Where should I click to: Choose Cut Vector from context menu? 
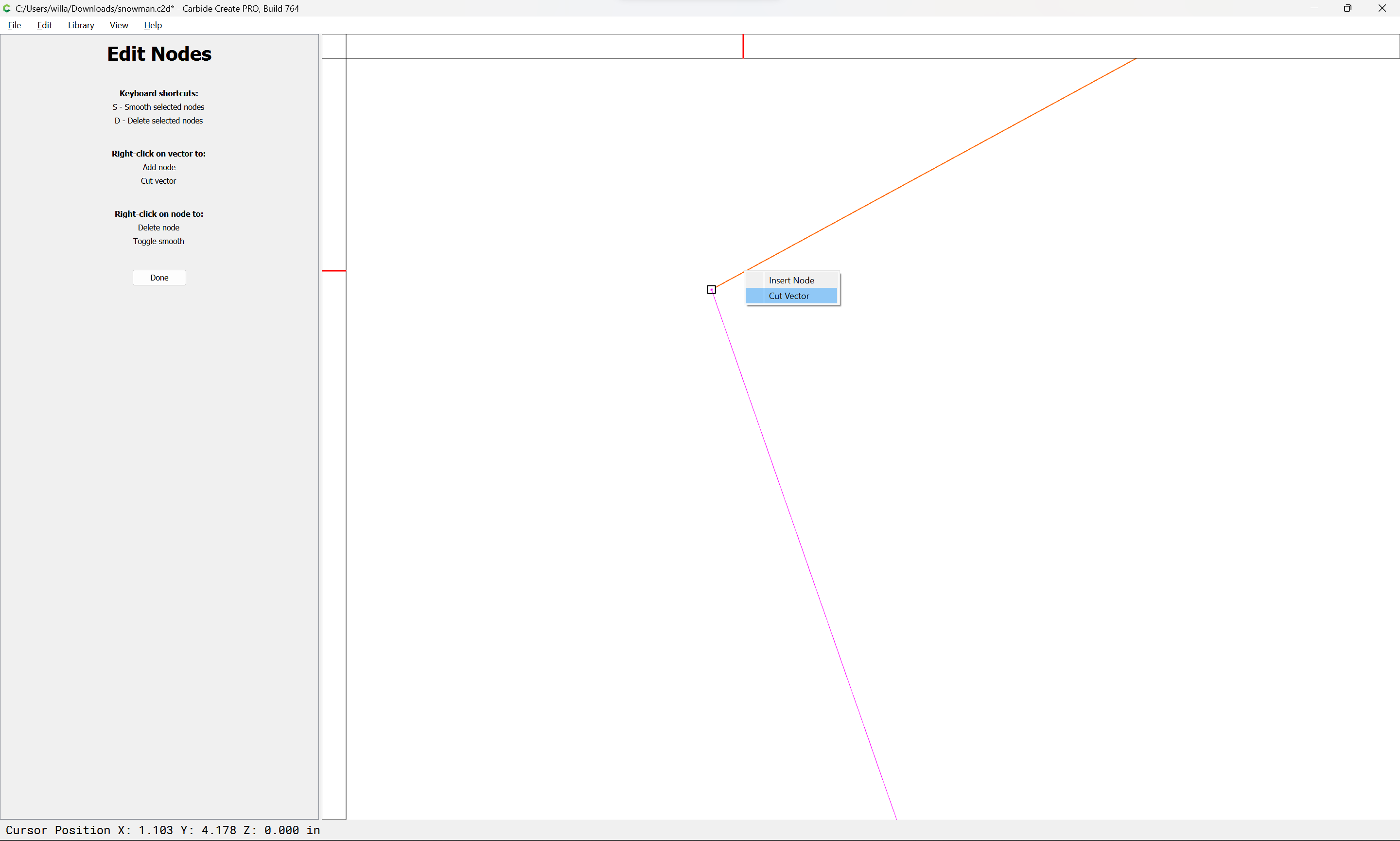[788, 296]
